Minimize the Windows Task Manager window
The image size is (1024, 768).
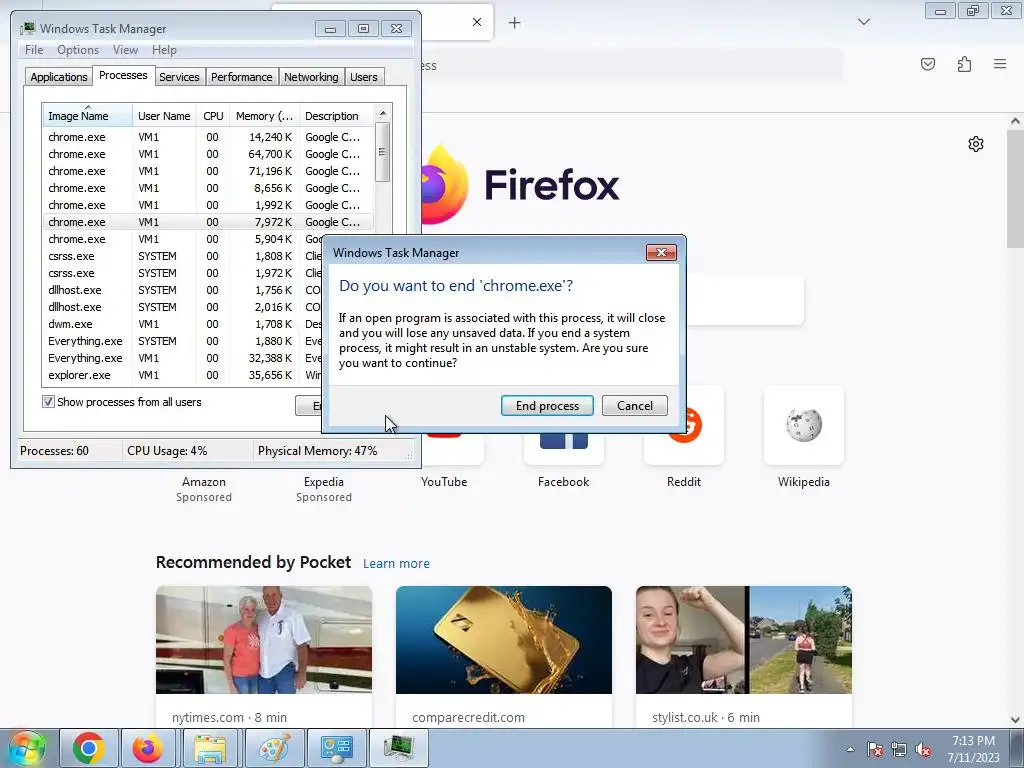(x=330, y=29)
